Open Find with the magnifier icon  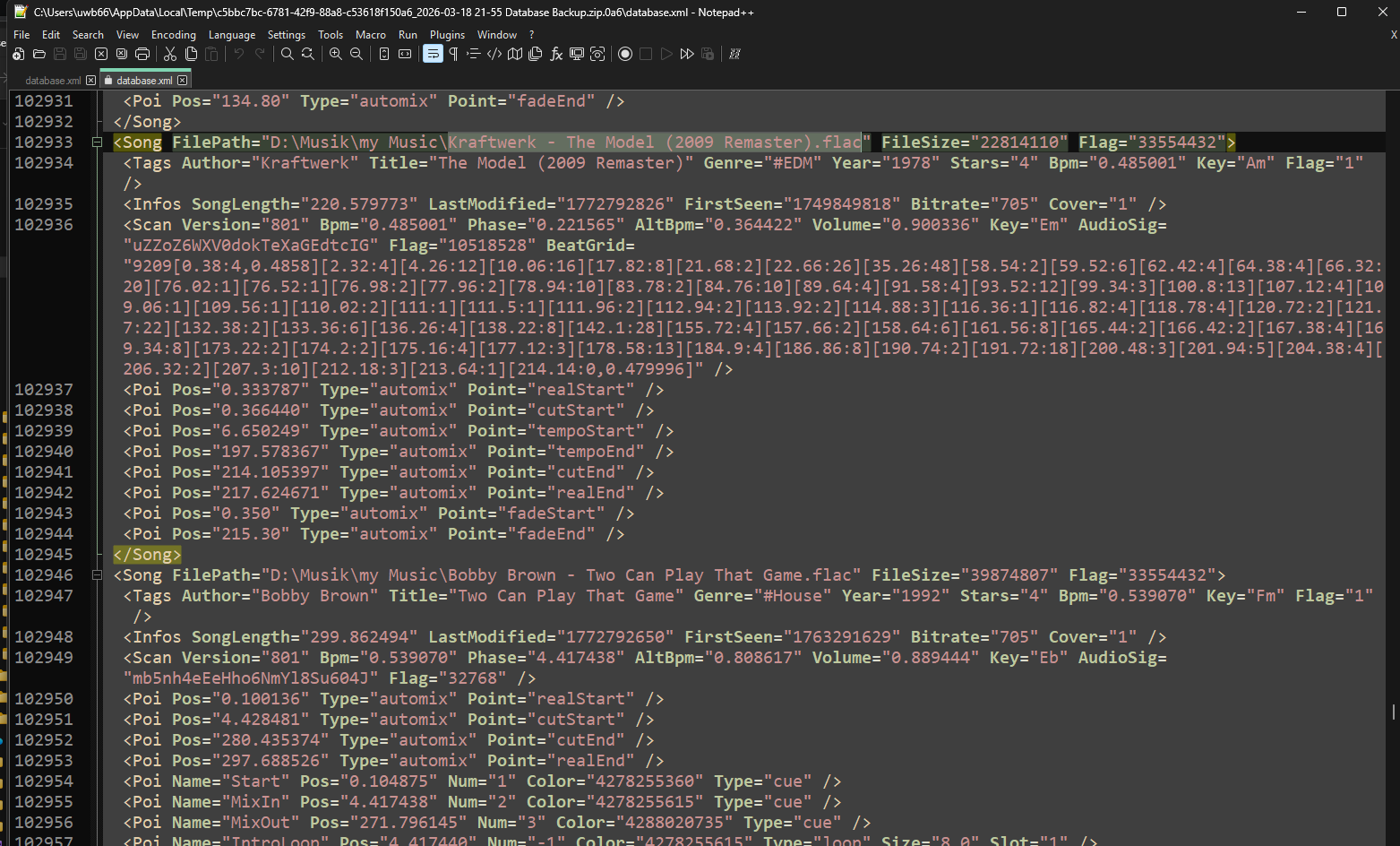coord(287,54)
